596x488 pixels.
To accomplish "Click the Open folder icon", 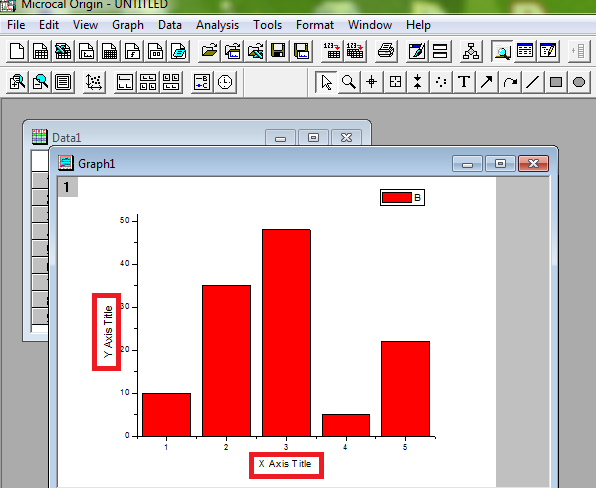I will pos(209,51).
